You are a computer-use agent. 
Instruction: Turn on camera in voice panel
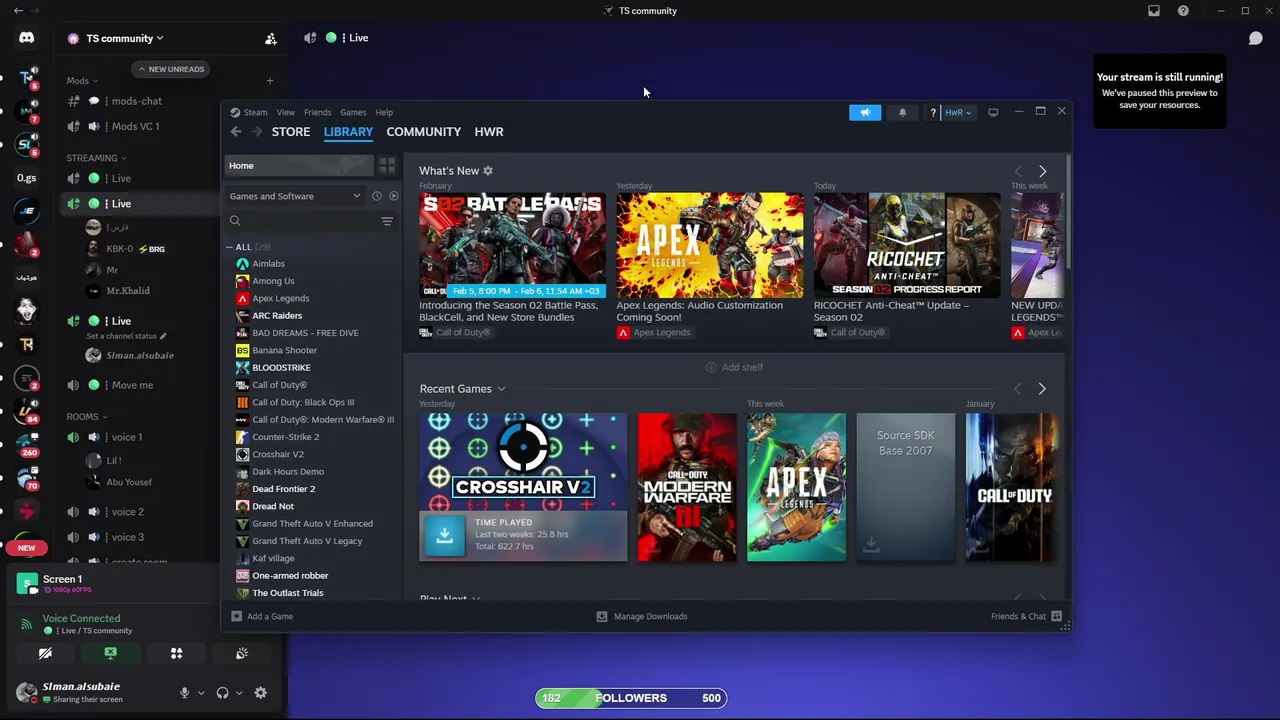pos(45,653)
